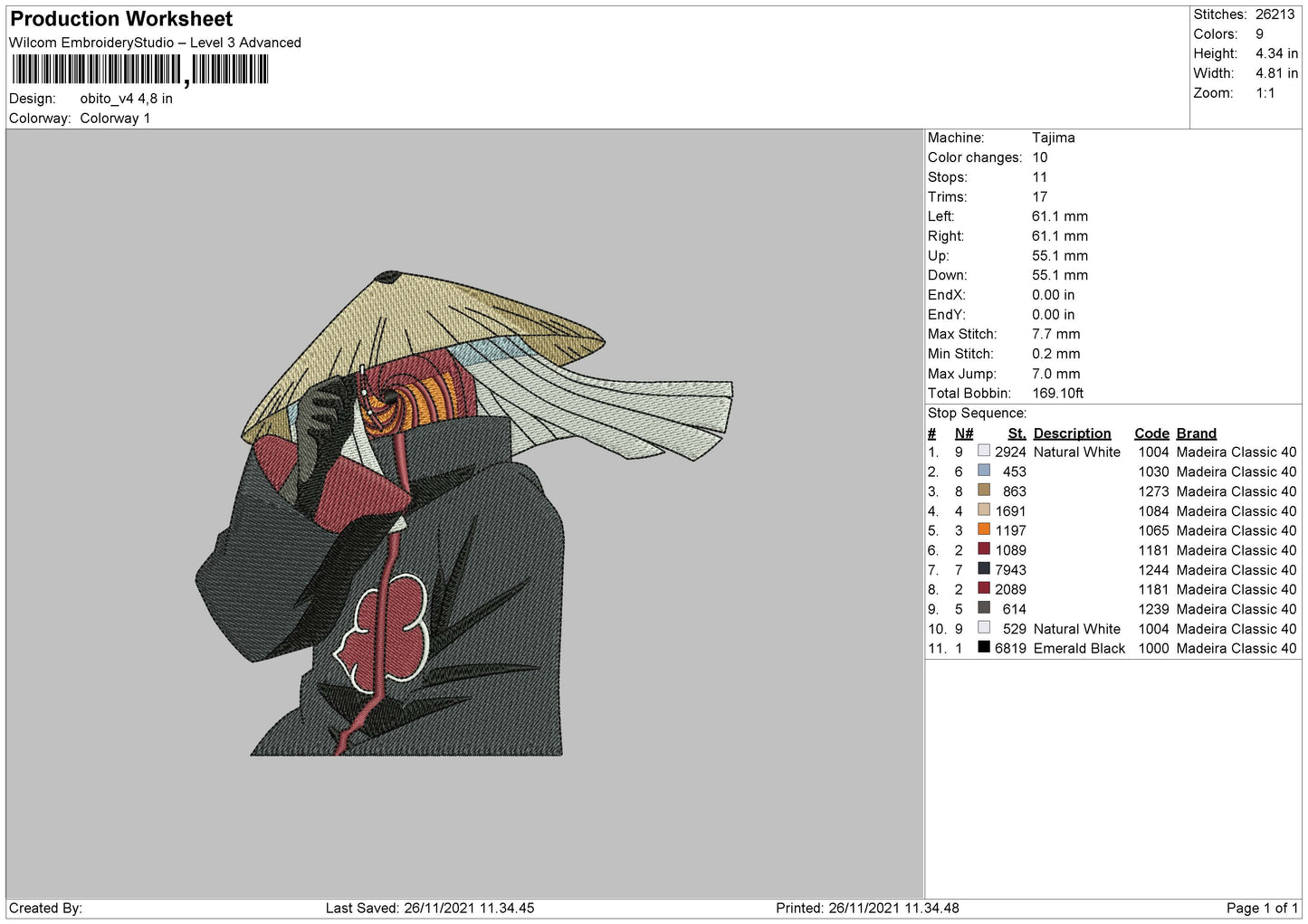Click the Description column header
Screen dimensions: 1308x924
(1072, 433)
